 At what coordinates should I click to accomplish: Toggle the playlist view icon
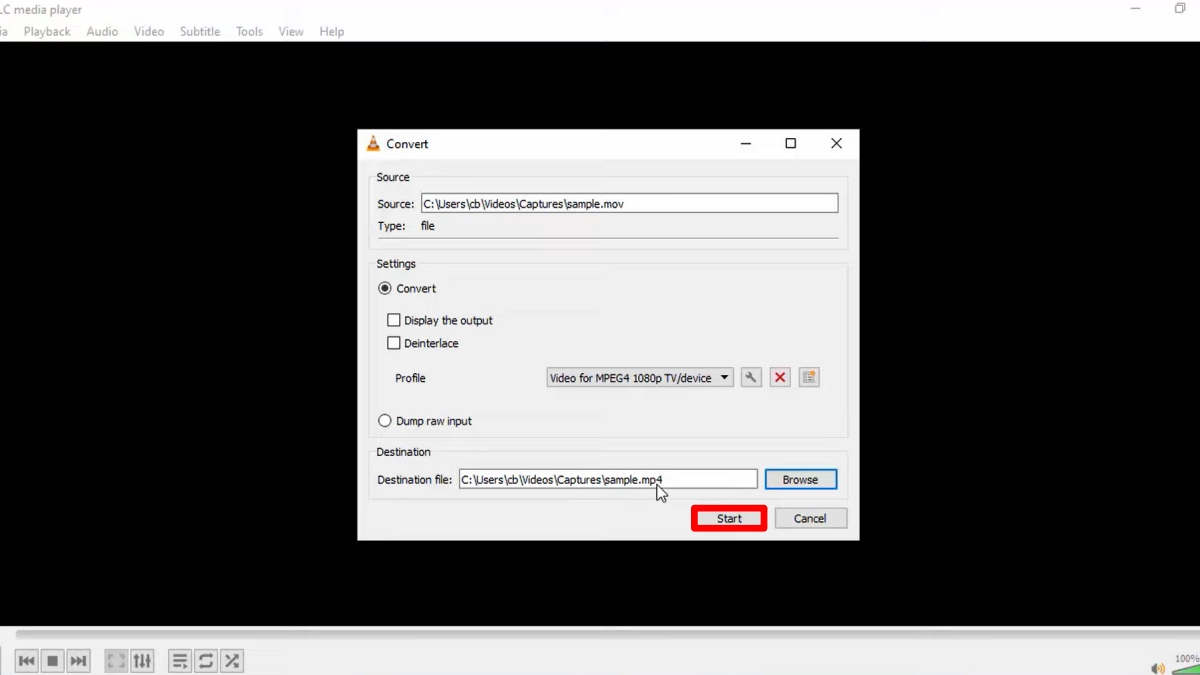pos(179,661)
